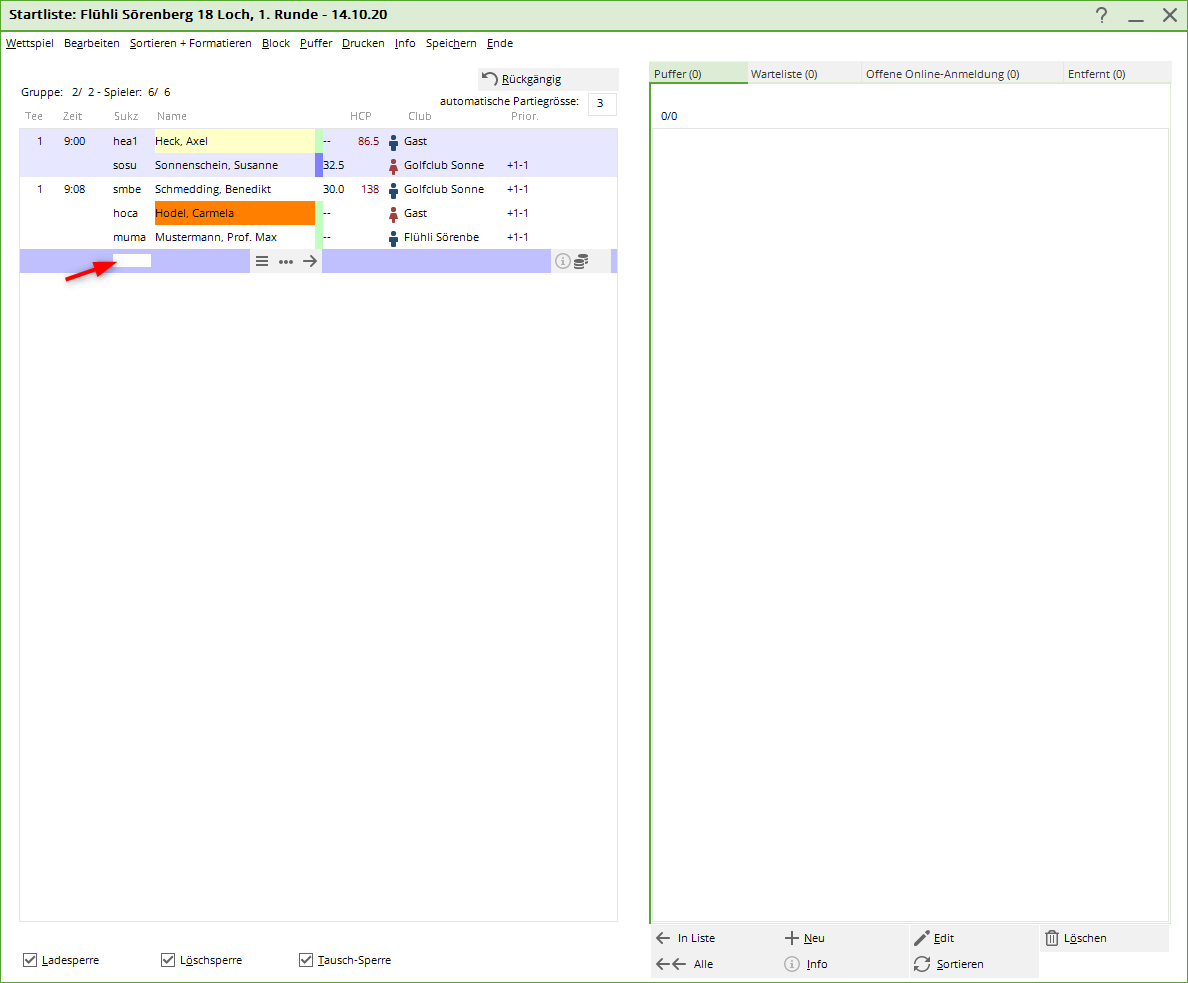Click the Edit pencil button
This screenshot has height=983, width=1188.
tap(933, 938)
